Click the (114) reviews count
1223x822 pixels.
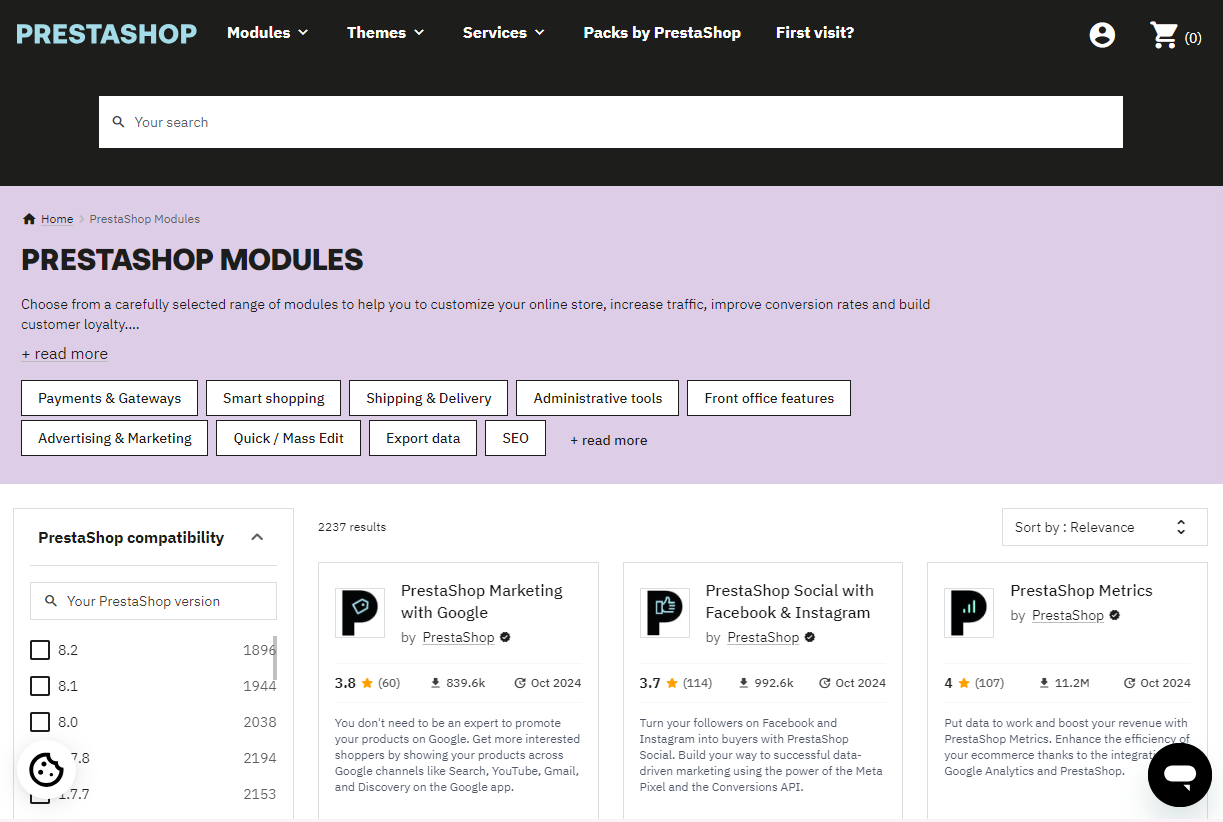coord(697,683)
